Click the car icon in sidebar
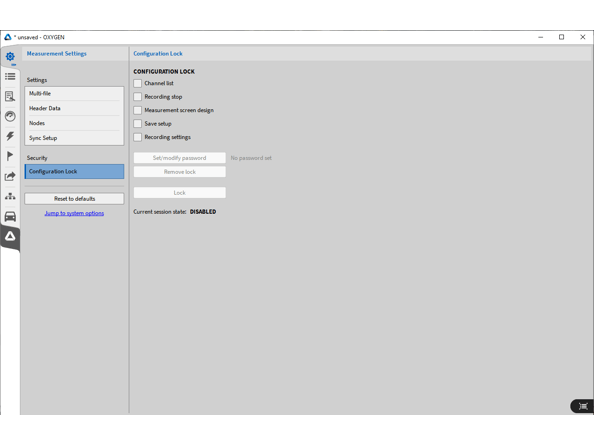 (x=10, y=216)
